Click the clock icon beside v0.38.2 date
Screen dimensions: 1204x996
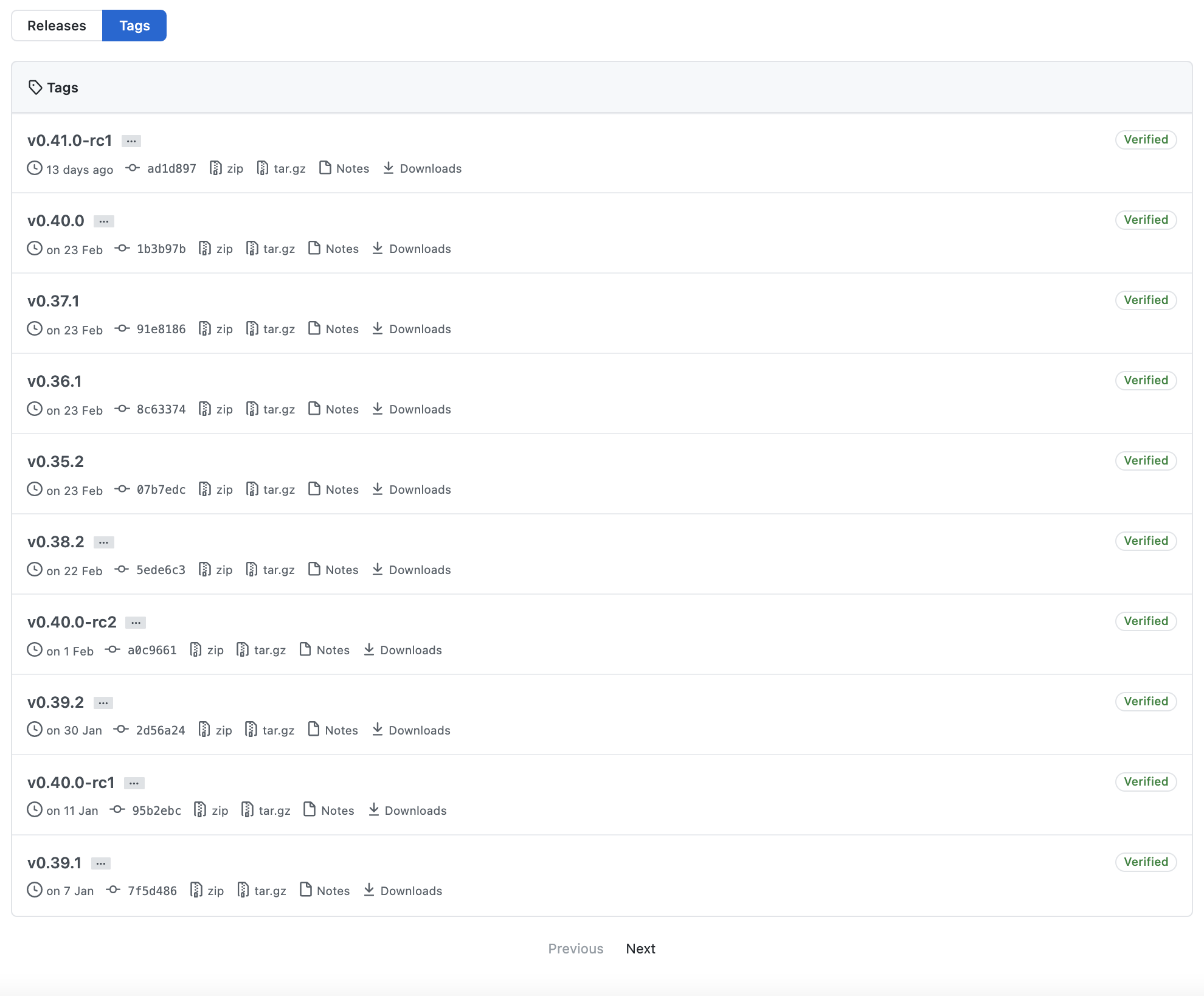pyautogui.click(x=35, y=570)
